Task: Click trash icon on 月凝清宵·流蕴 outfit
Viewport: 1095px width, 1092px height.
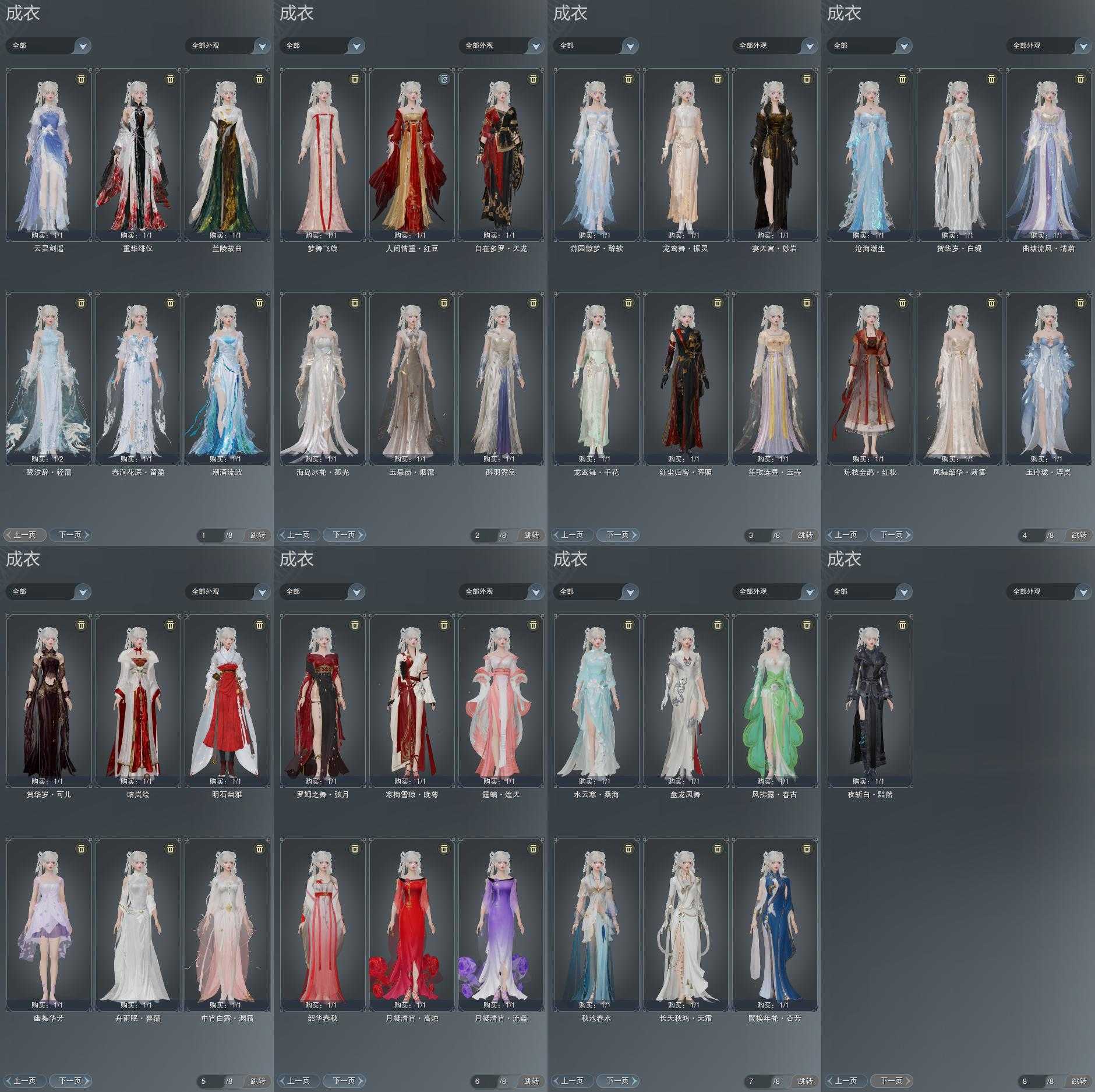Action: click(533, 849)
